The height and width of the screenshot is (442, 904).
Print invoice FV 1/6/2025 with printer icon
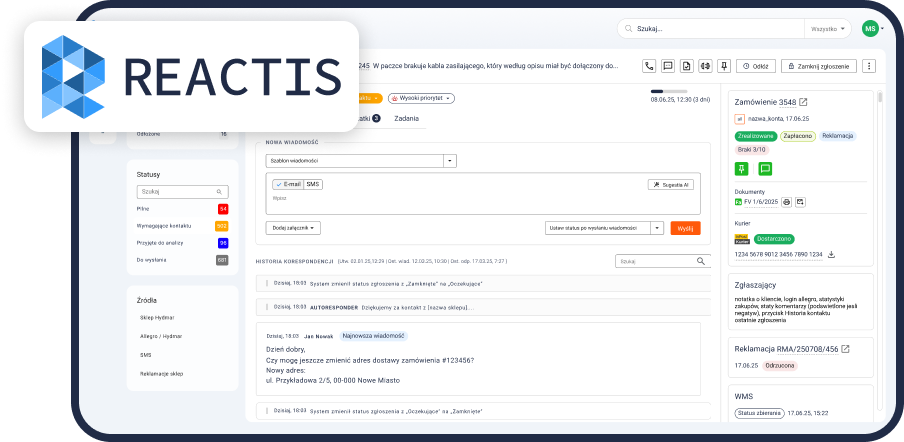tap(787, 202)
